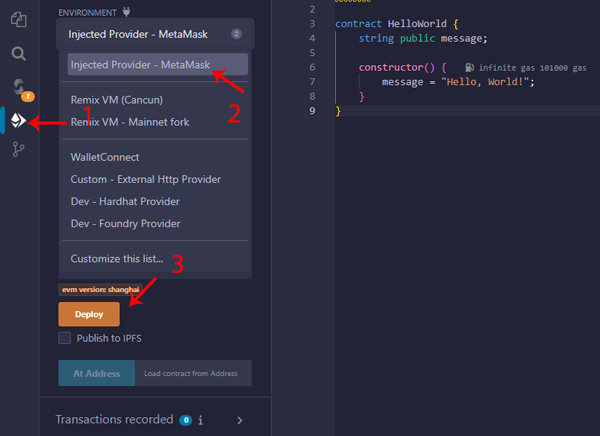Open Deploy & run transactions icon

coord(18,121)
